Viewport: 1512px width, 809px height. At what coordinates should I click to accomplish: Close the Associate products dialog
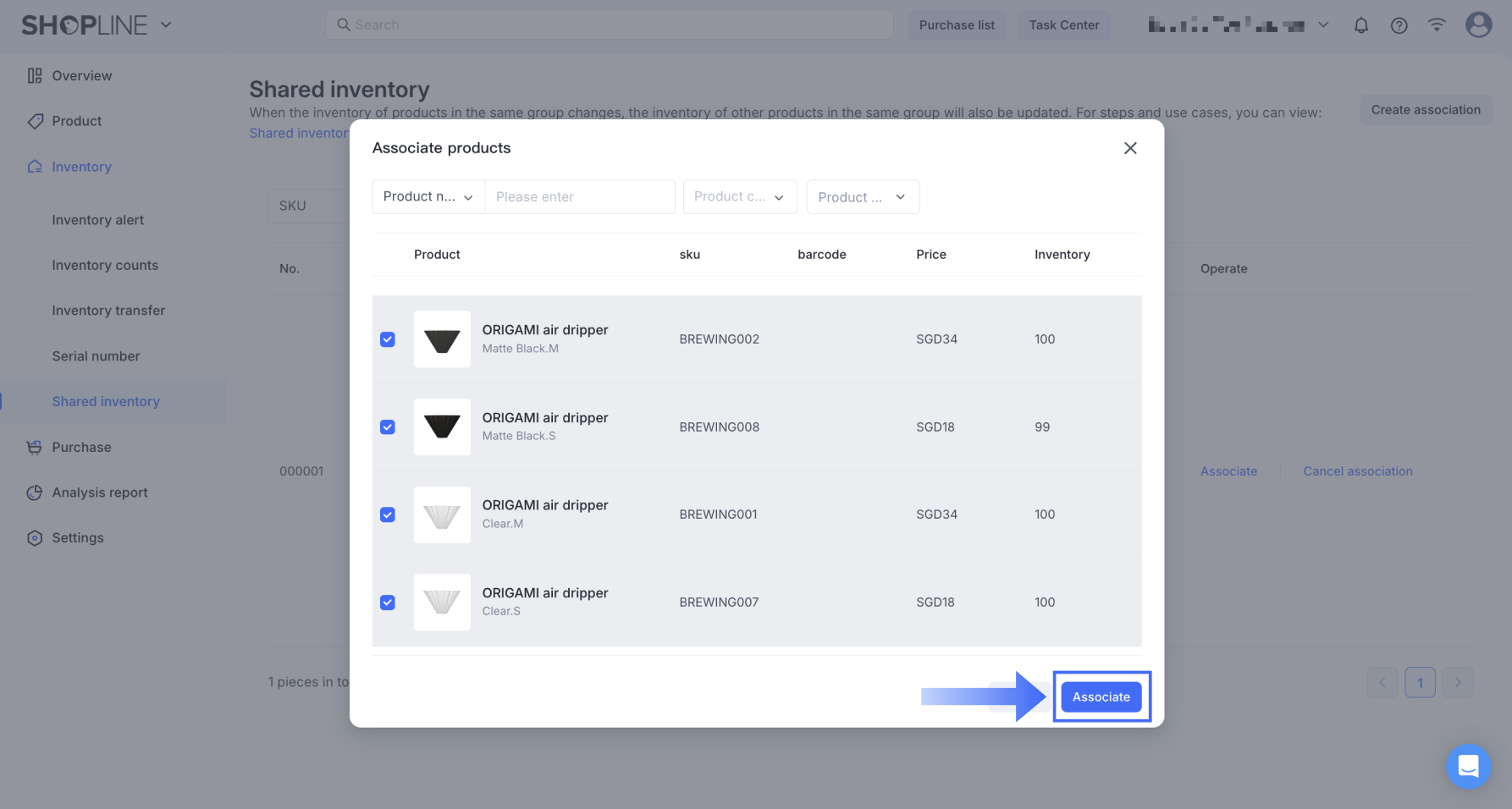pos(1130,148)
